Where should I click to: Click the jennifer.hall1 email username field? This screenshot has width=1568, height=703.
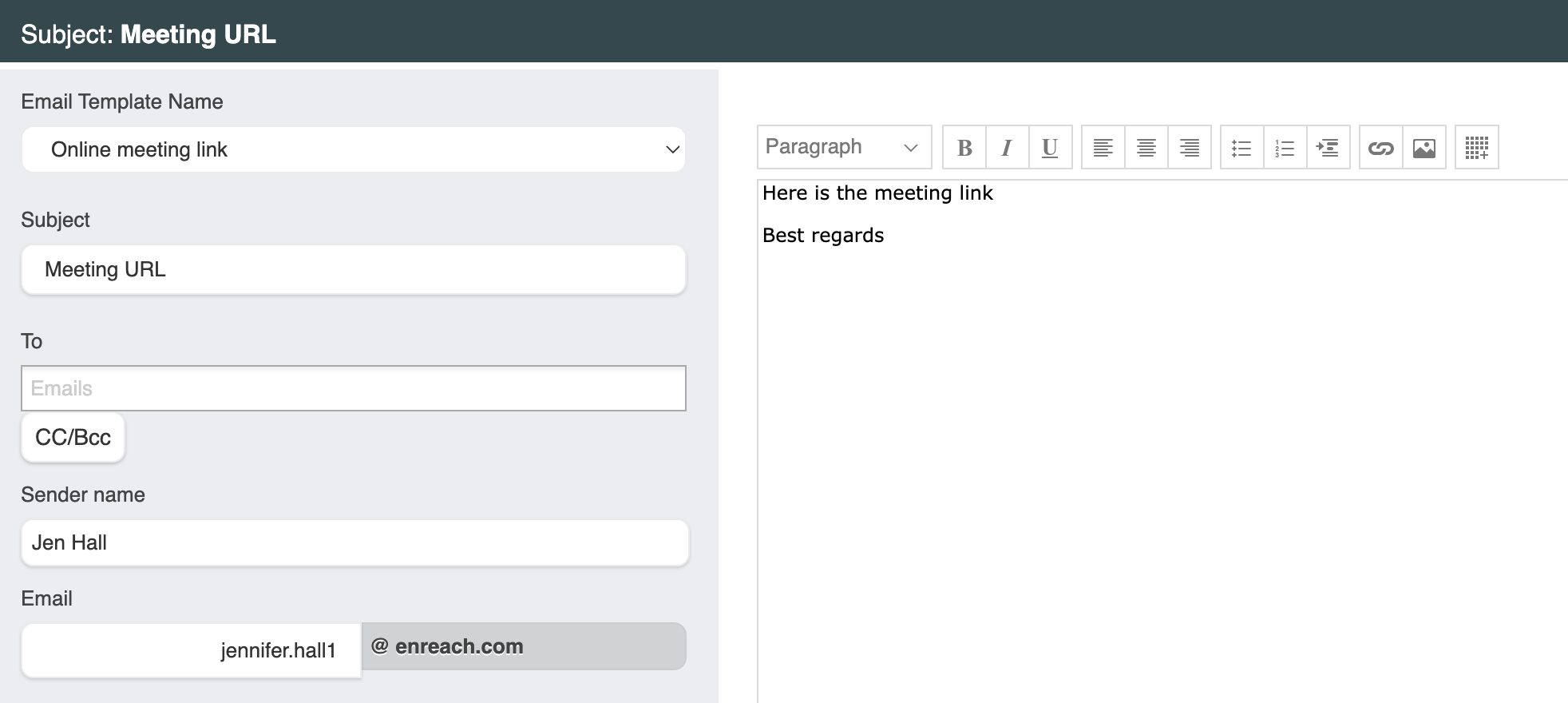tap(191, 650)
